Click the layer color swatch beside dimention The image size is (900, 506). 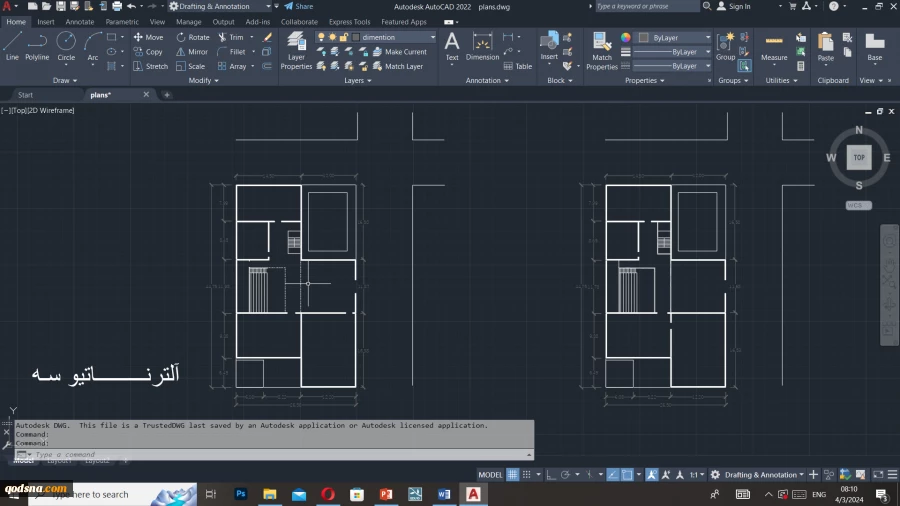coord(356,37)
